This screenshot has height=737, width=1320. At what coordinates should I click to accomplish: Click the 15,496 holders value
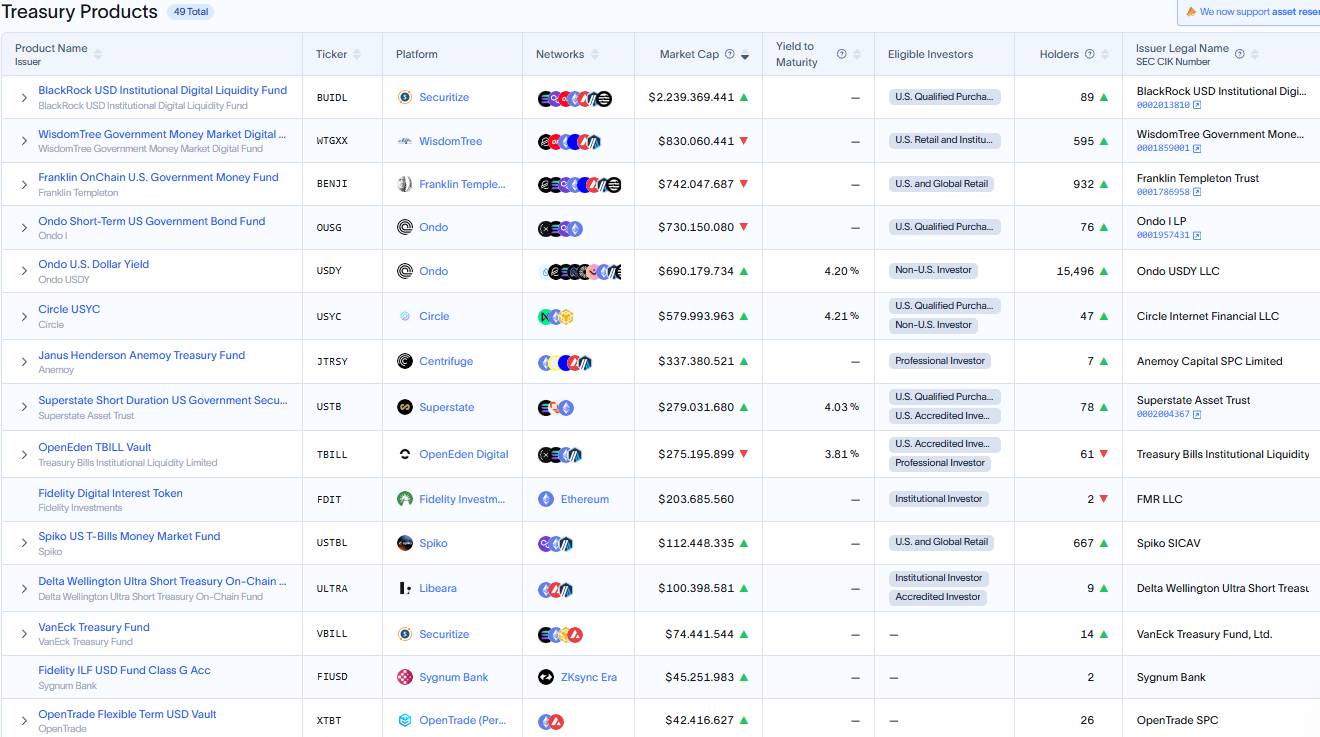click(x=1075, y=271)
